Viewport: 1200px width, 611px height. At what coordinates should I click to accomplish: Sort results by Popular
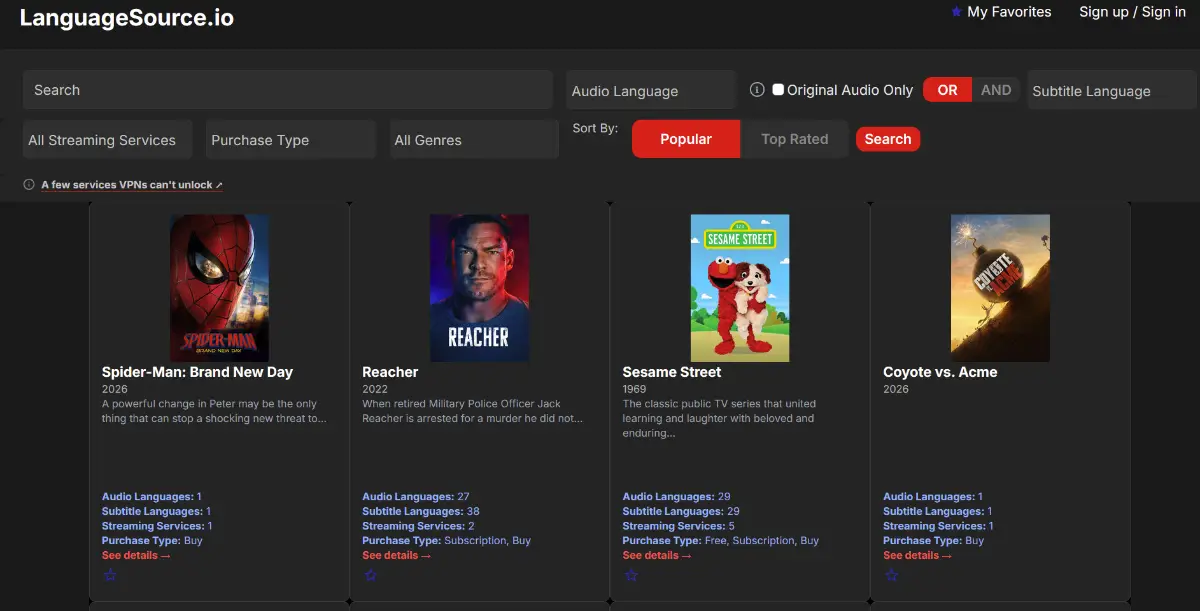pyautogui.click(x=686, y=139)
